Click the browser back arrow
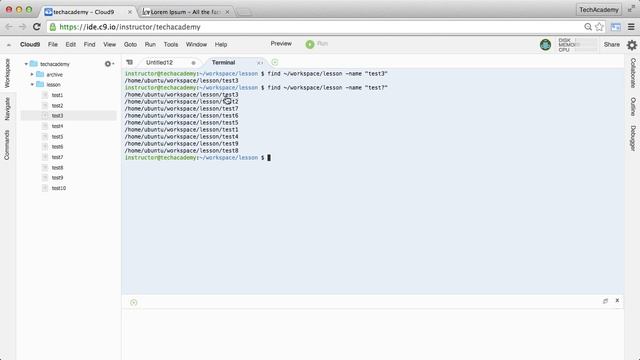 (9, 27)
